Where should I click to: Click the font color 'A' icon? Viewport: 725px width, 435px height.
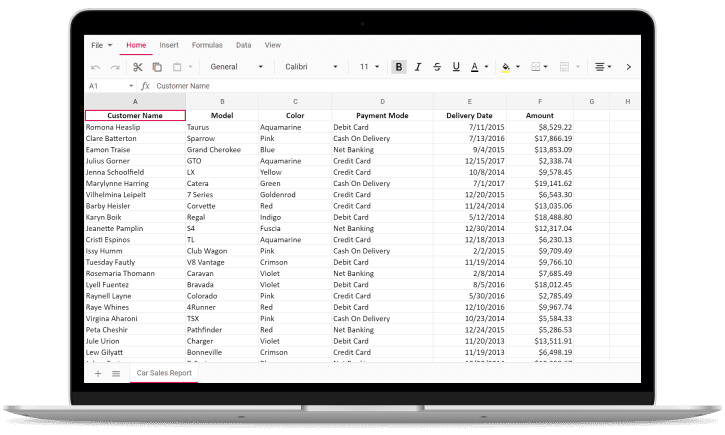[x=475, y=67]
